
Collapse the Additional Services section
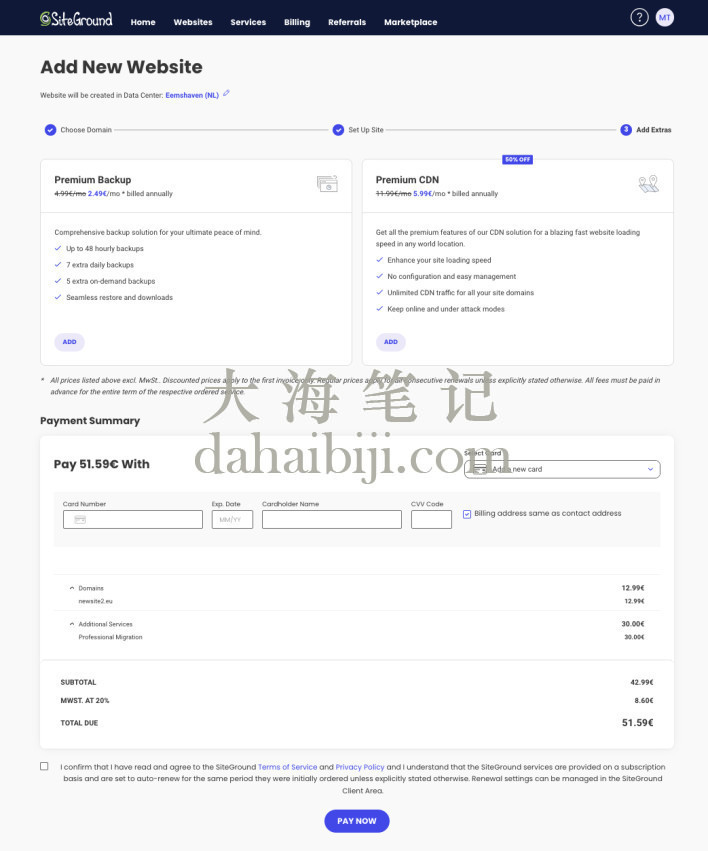pyautogui.click(x=72, y=624)
